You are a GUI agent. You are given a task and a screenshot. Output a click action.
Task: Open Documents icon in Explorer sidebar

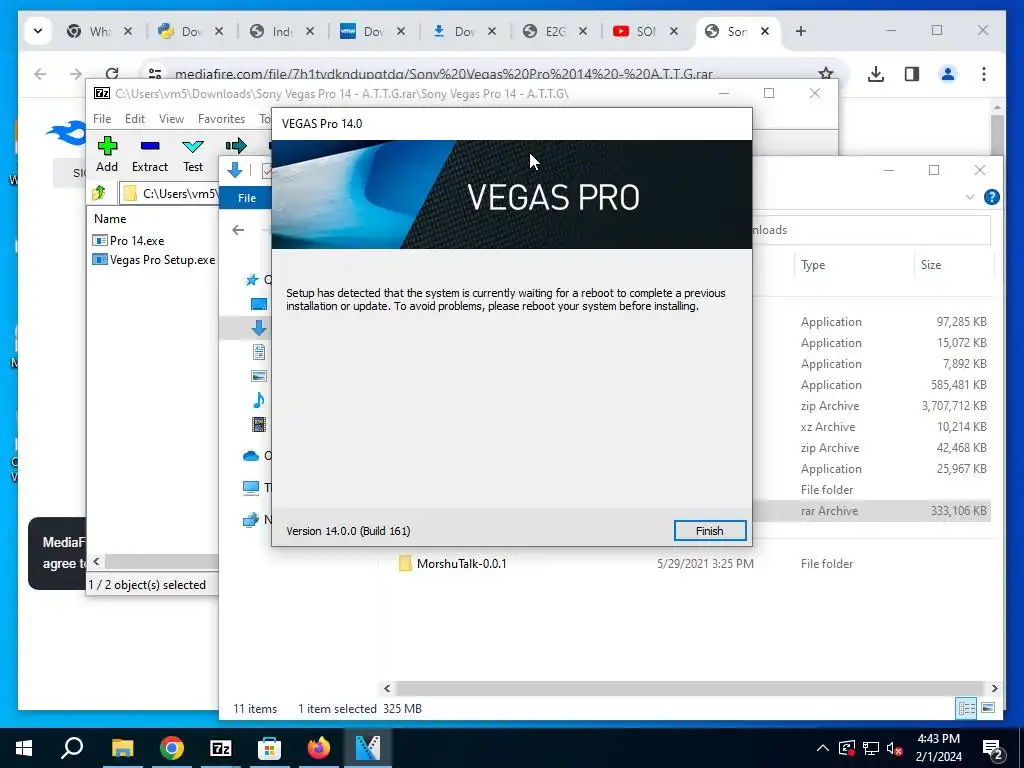[259, 352]
